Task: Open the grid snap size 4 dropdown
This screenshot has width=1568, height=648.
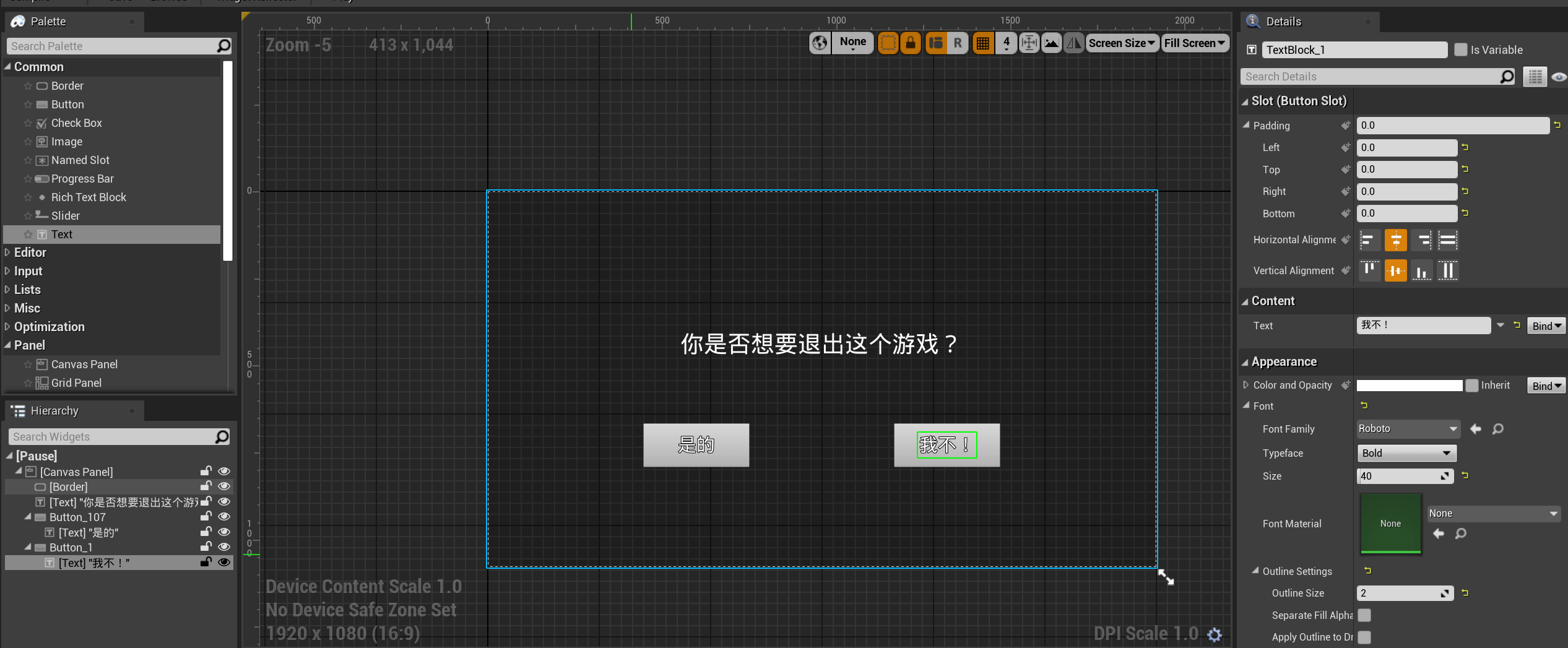Action: [x=1006, y=43]
